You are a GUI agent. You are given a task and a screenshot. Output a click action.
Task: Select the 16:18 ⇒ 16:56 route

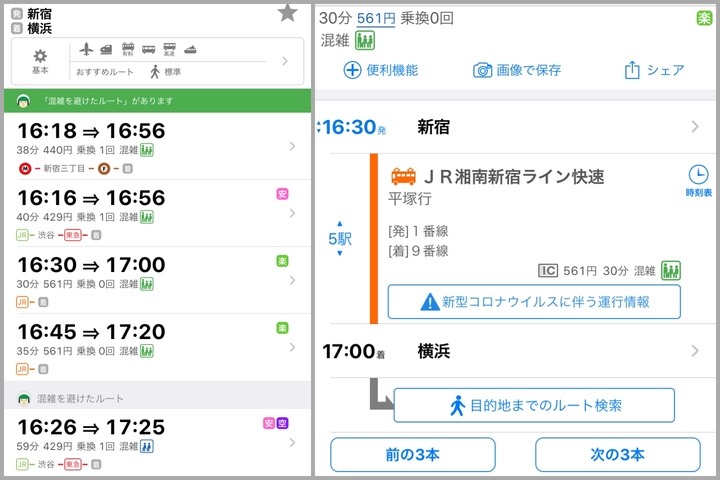coord(150,146)
